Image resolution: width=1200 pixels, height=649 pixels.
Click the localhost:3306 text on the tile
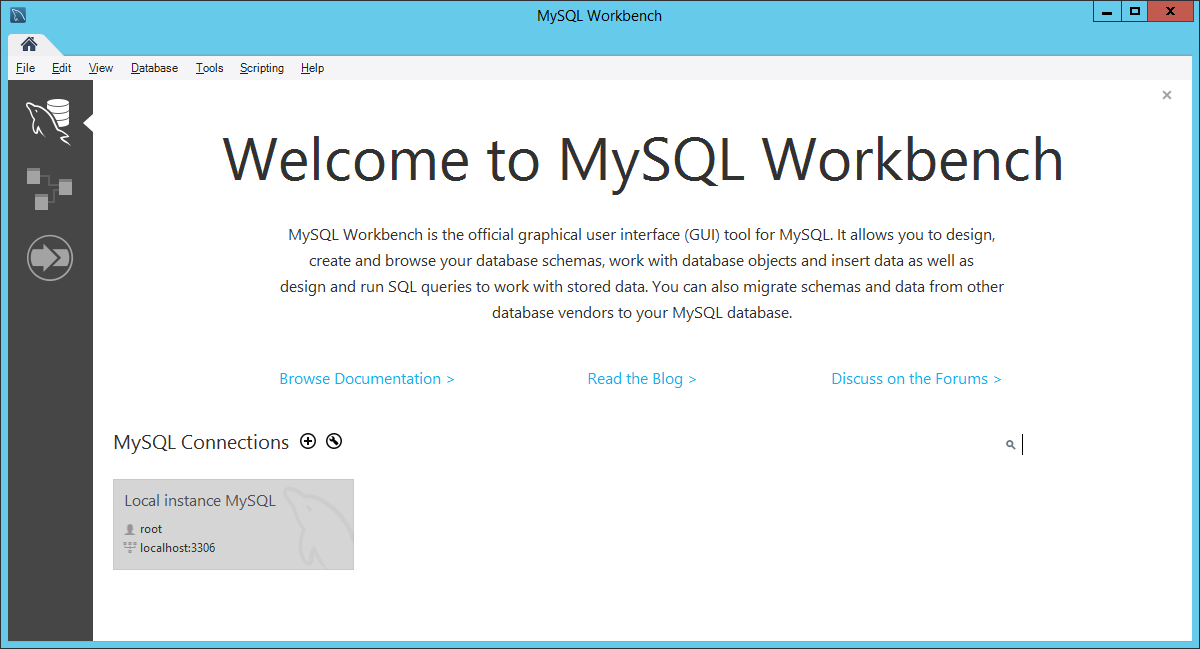pos(177,548)
